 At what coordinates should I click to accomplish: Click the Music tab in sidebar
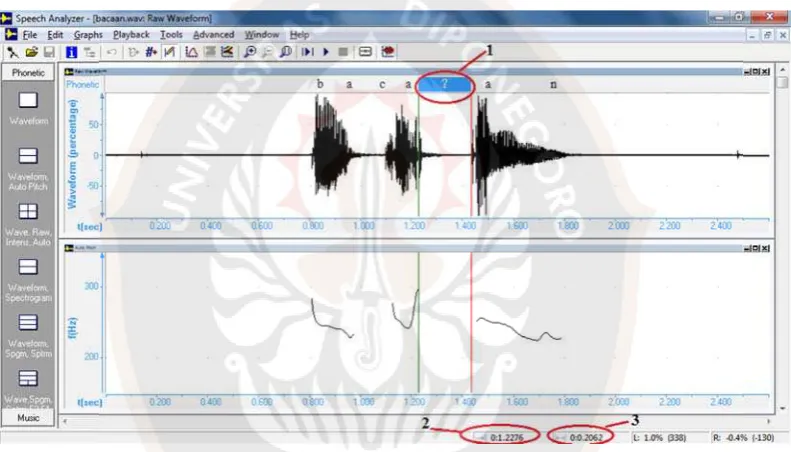28,418
